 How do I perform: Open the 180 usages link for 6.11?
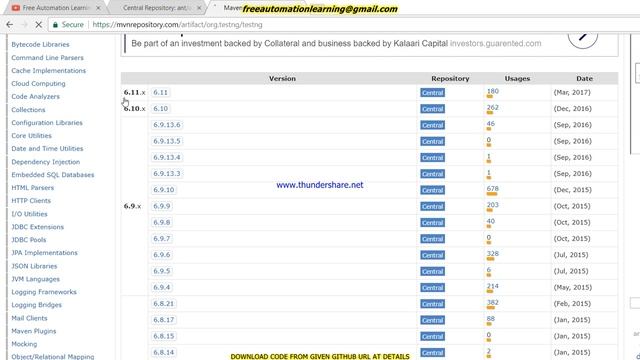[493, 91]
